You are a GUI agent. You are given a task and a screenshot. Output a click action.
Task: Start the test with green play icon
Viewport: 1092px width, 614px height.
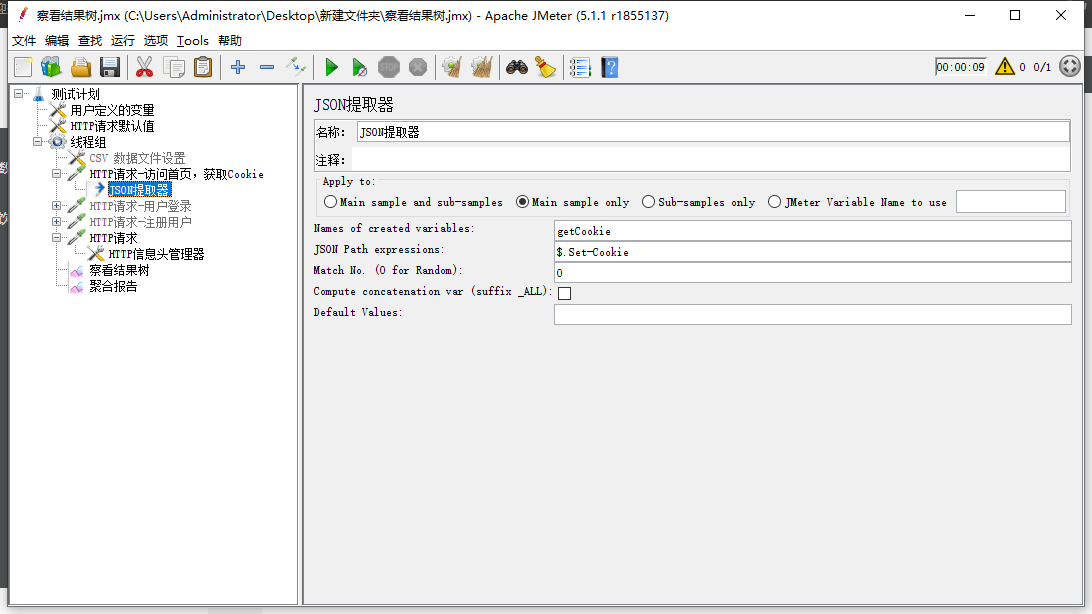(332, 68)
